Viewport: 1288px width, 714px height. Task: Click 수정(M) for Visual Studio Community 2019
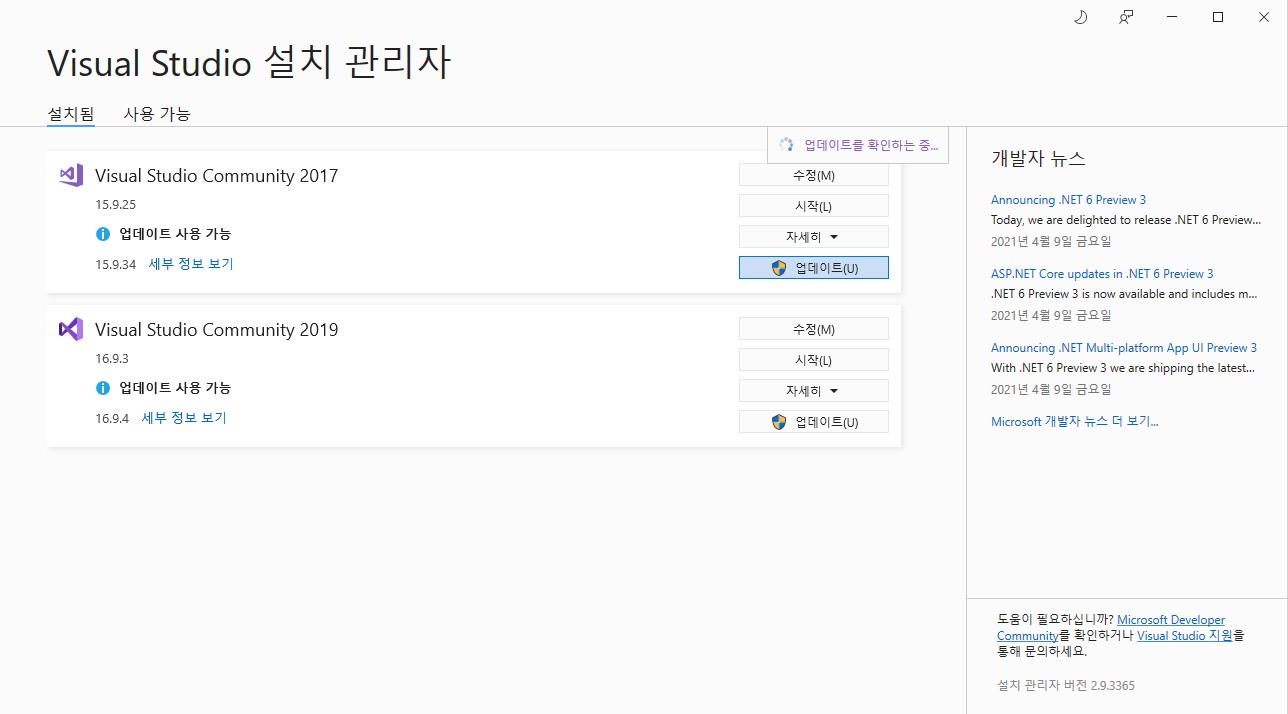point(814,329)
